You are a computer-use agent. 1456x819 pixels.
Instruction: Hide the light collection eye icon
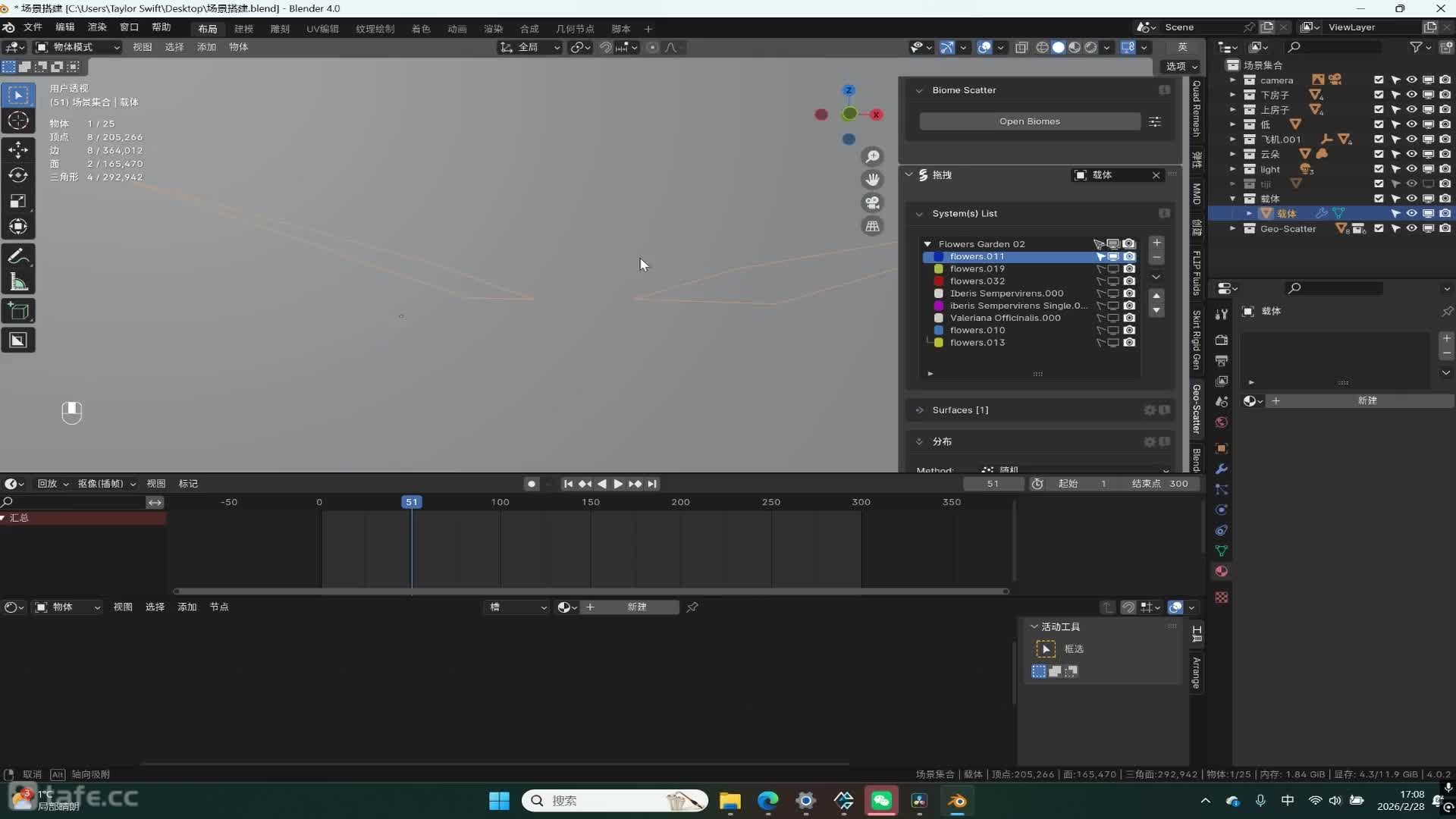click(1411, 169)
